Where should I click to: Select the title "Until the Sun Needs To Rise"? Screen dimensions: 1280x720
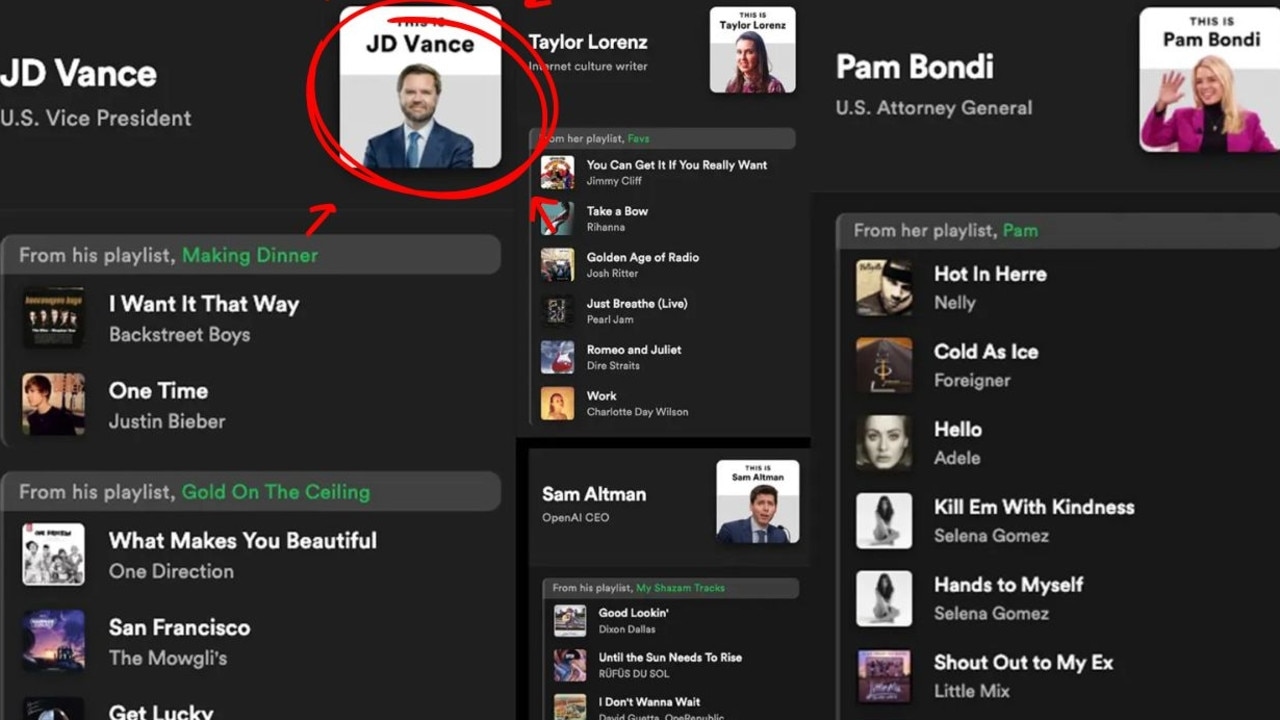coord(670,657)
